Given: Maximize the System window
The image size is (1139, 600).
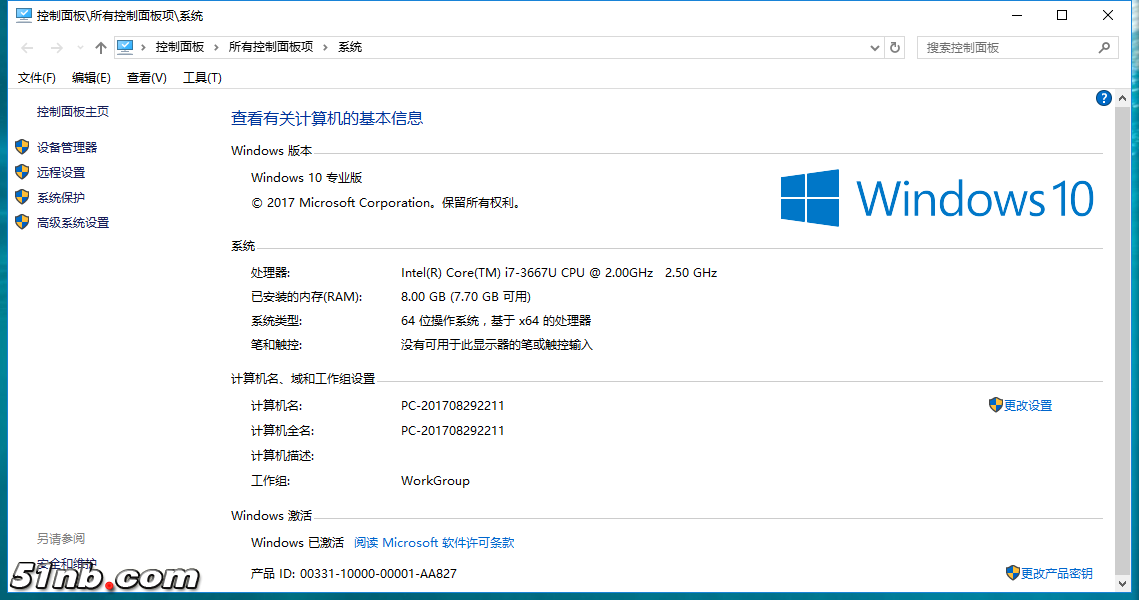Looking at the screenshot, I should coord(1062,15).
